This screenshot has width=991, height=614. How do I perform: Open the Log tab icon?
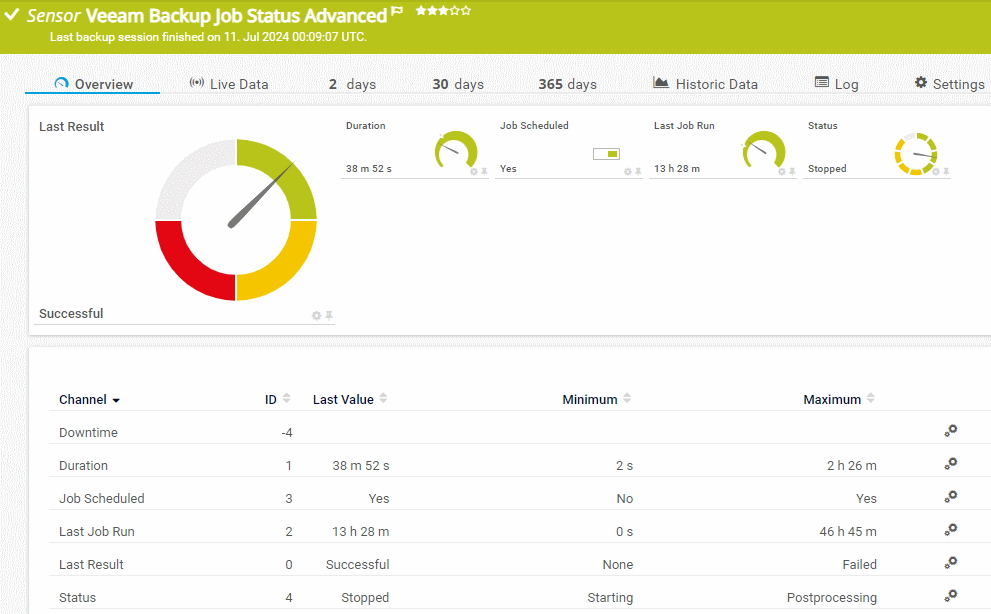click(824, 83)
